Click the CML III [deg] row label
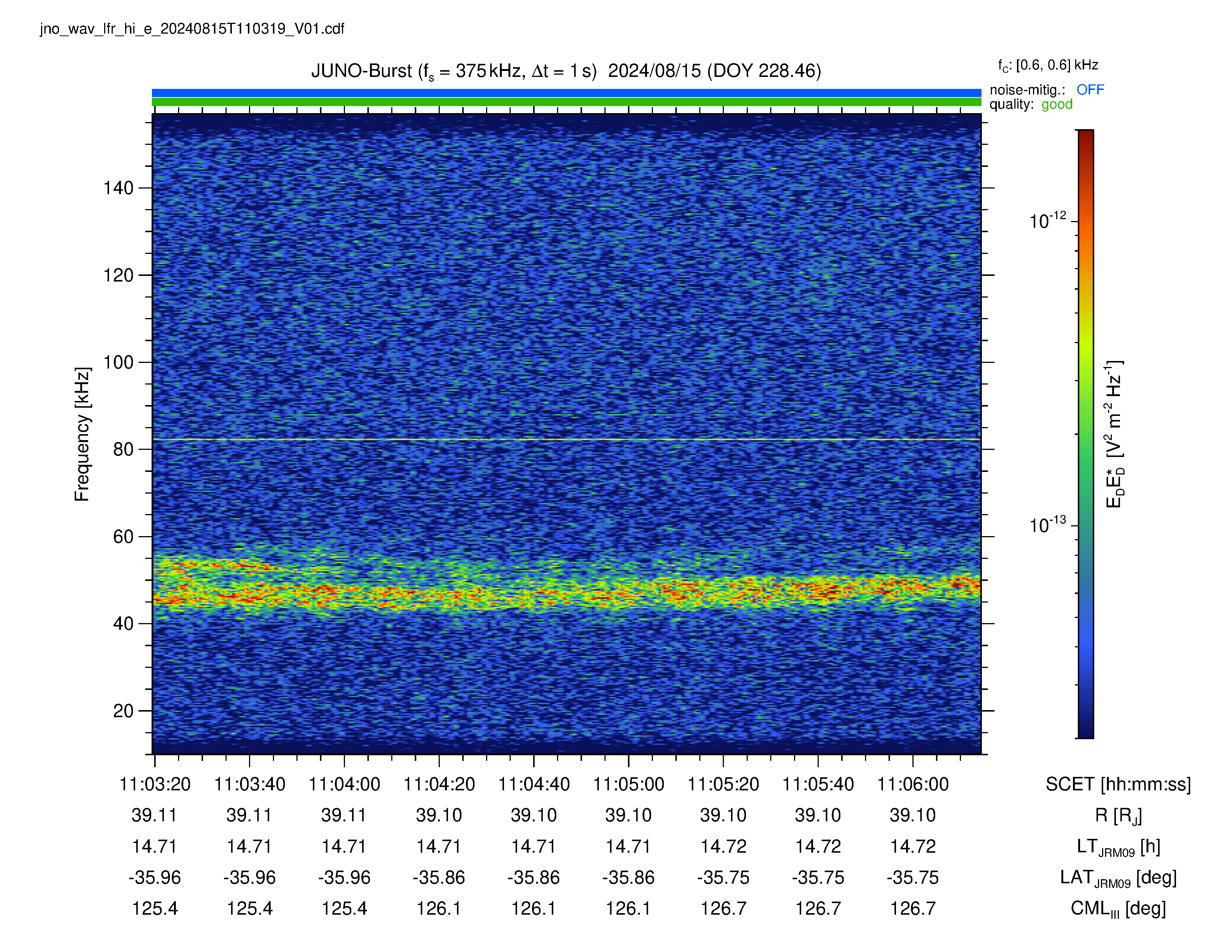The width and height of the screenshot is (1232, 952). point(1118,909)
